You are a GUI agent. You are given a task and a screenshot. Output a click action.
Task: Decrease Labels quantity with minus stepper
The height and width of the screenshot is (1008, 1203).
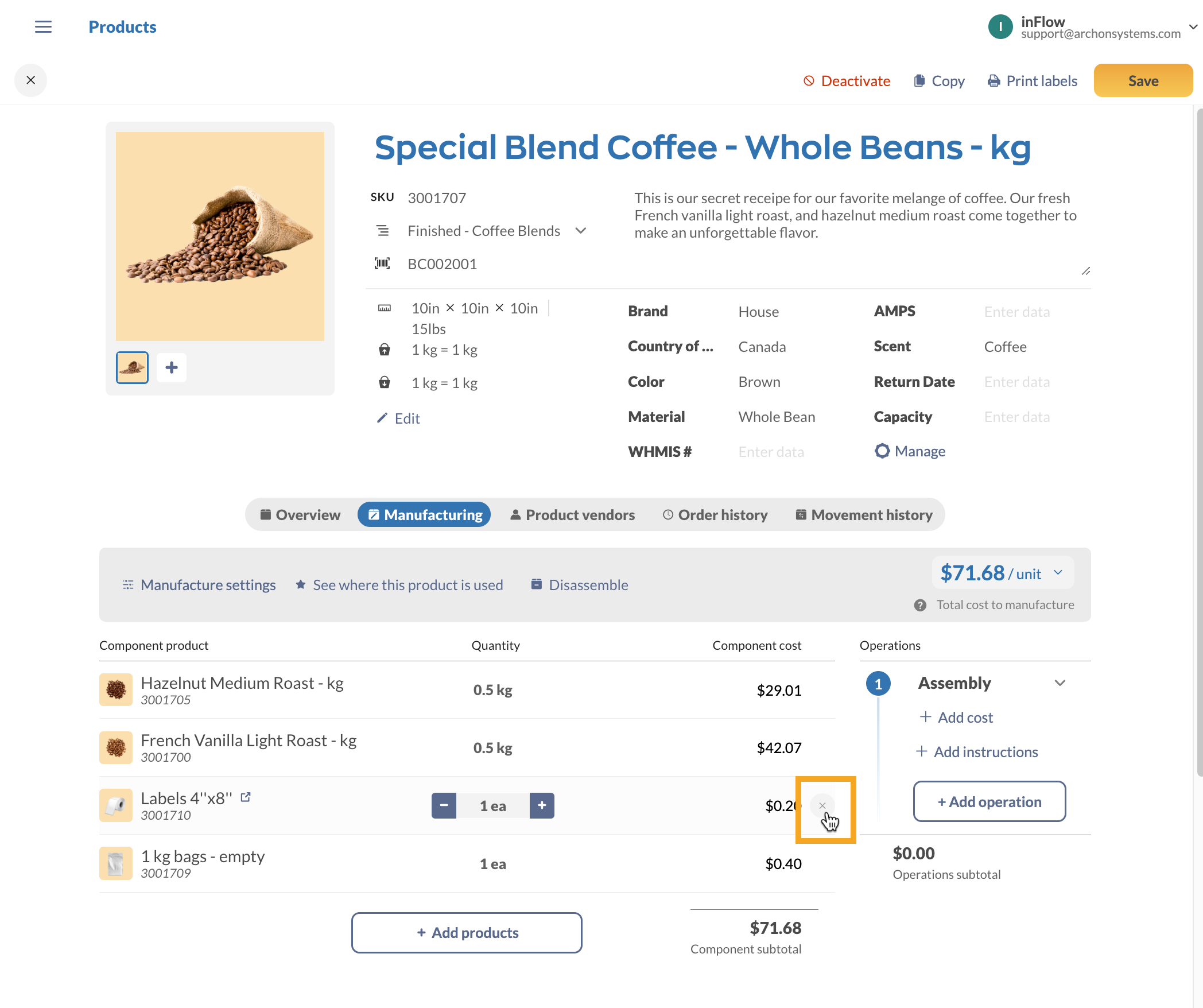(x=444, y=806)
